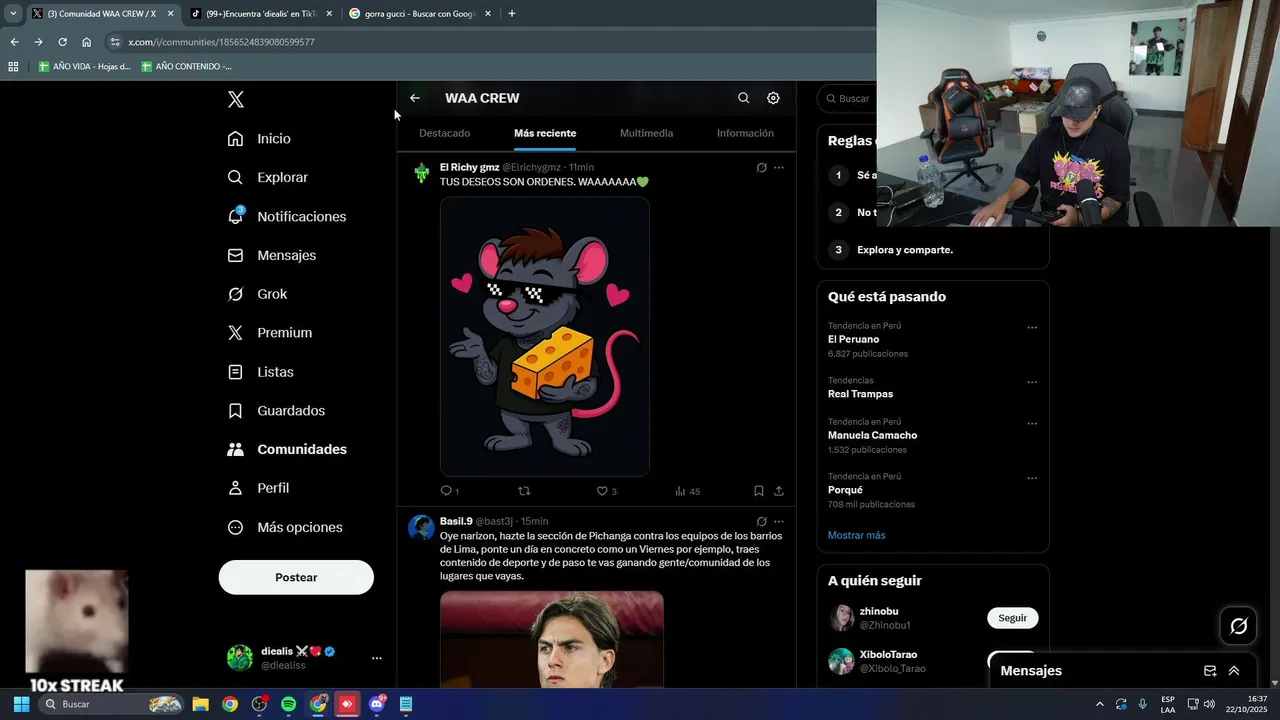Click the X logo in the sidebar

tap(235, 99)
